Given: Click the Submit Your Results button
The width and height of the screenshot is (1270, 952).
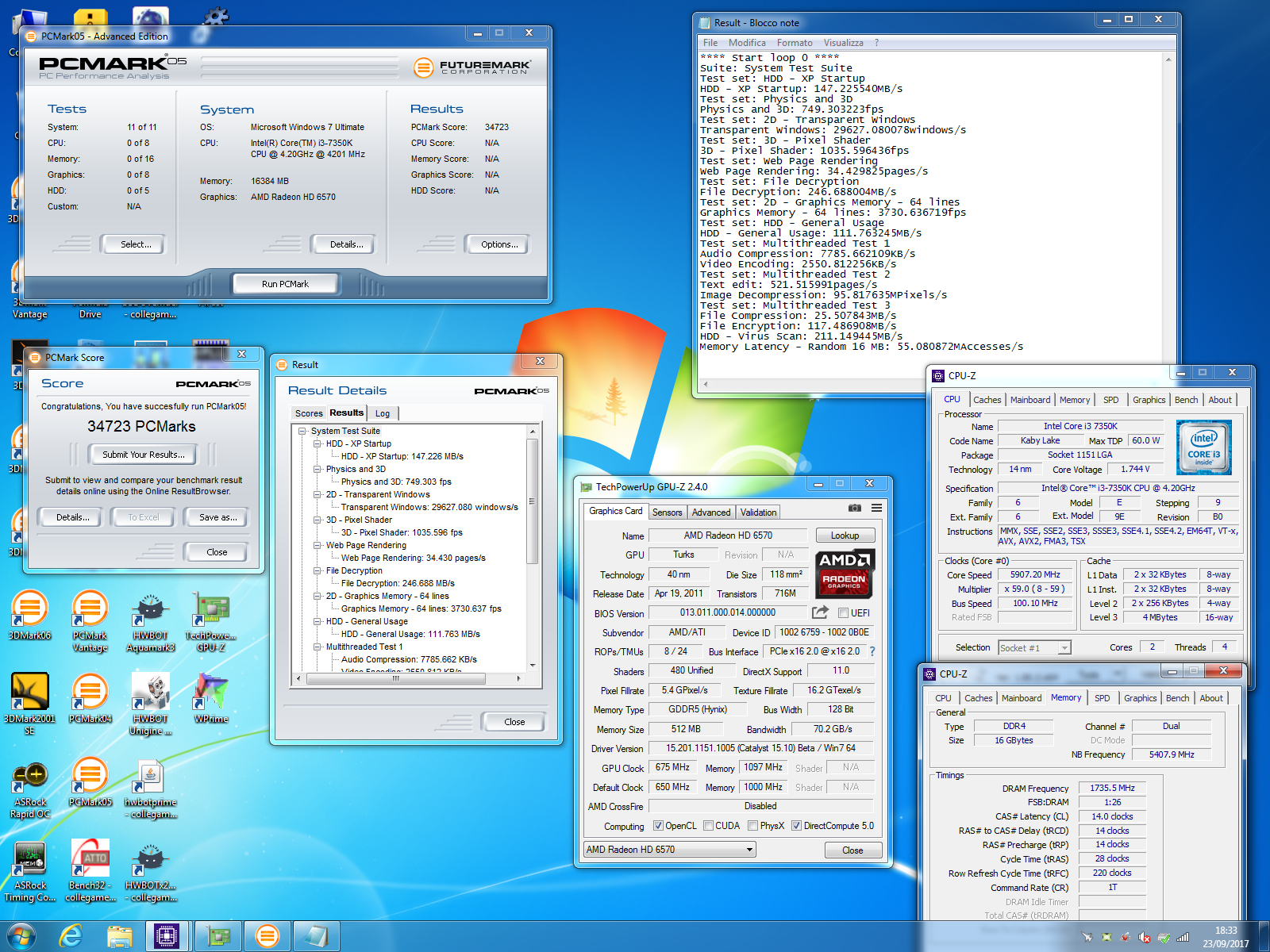Looking at the screenshot, I should click(144, 455).
